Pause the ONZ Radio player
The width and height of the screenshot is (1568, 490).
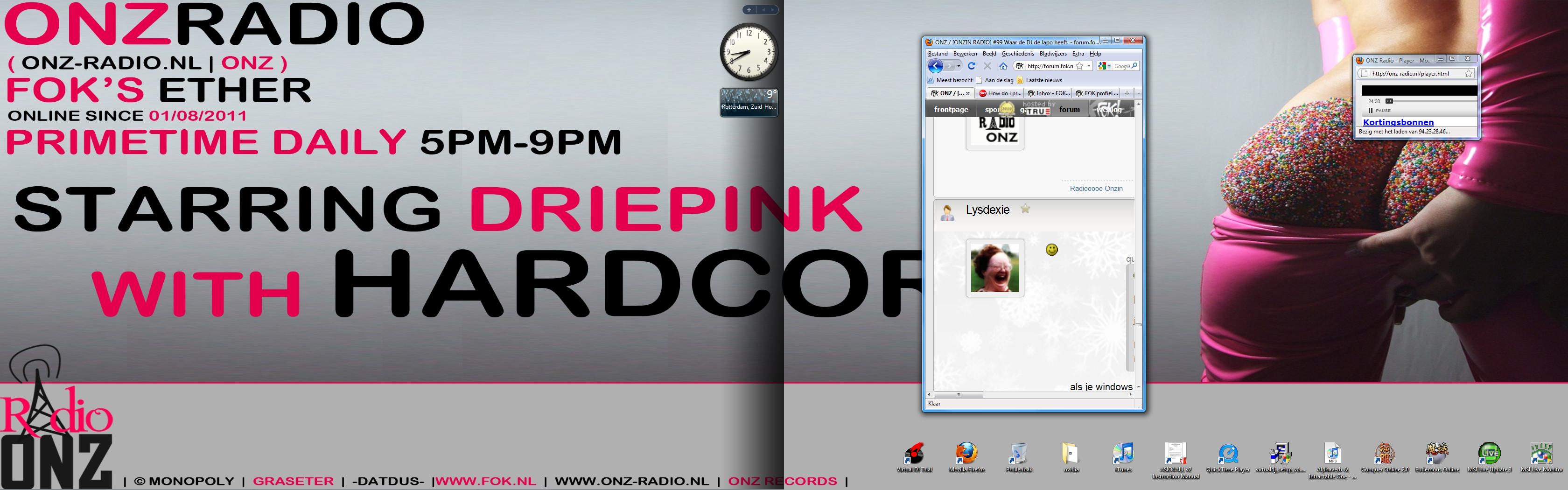(x=1379, y=111)
